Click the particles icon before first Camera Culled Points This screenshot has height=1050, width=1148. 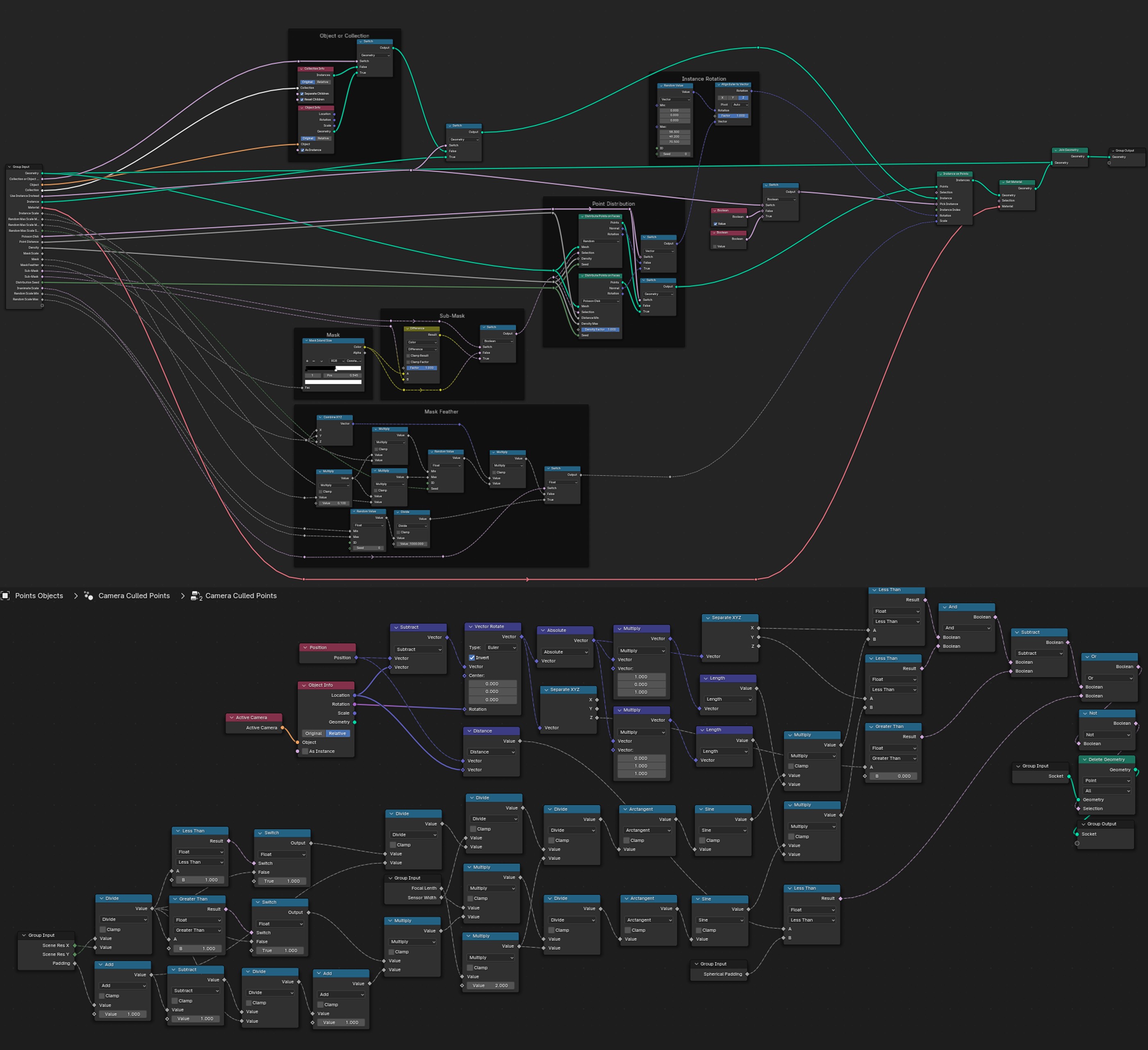pos(88,596)
